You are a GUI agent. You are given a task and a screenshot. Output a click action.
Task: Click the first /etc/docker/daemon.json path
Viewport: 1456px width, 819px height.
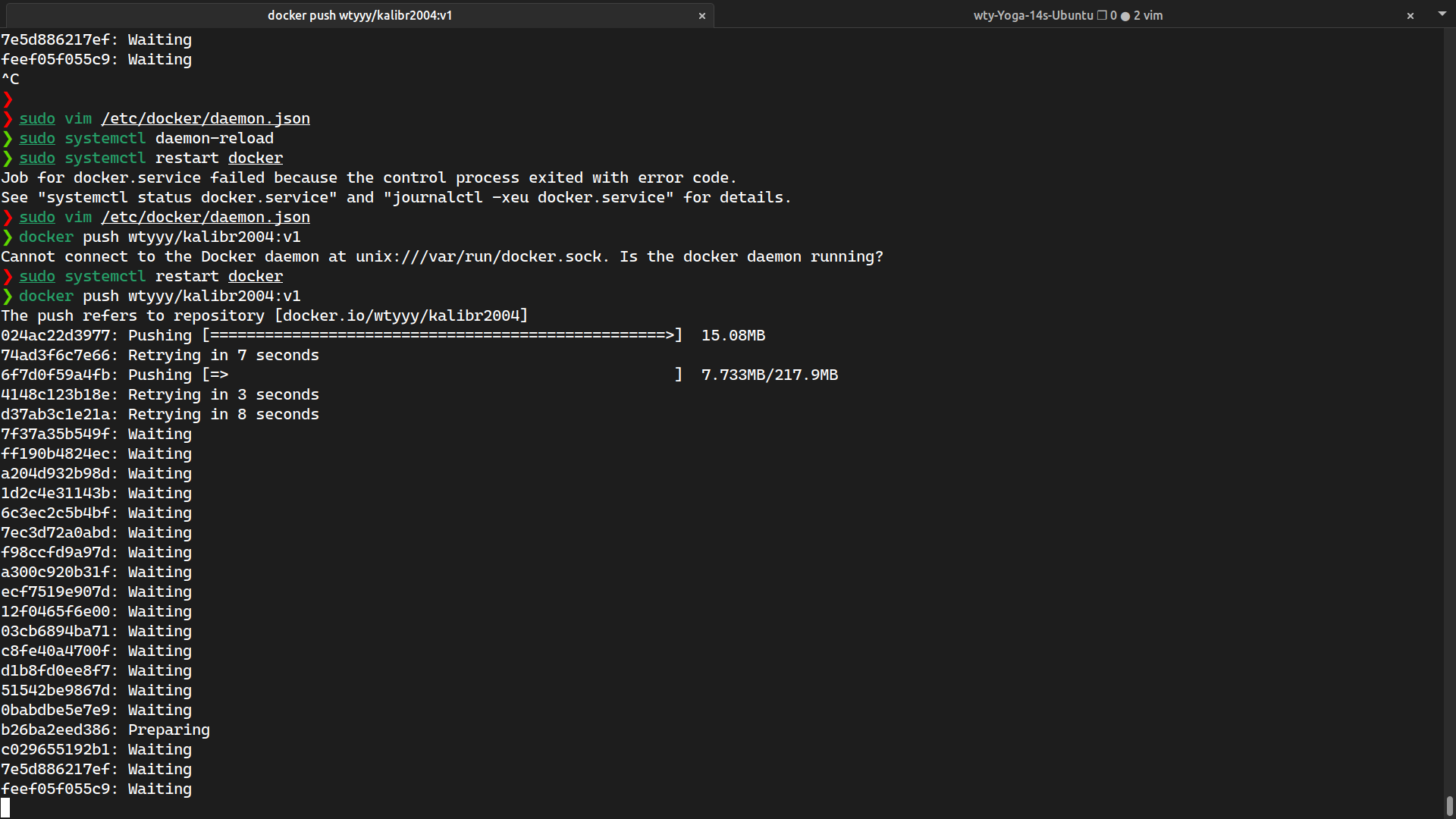coord(206,118)
